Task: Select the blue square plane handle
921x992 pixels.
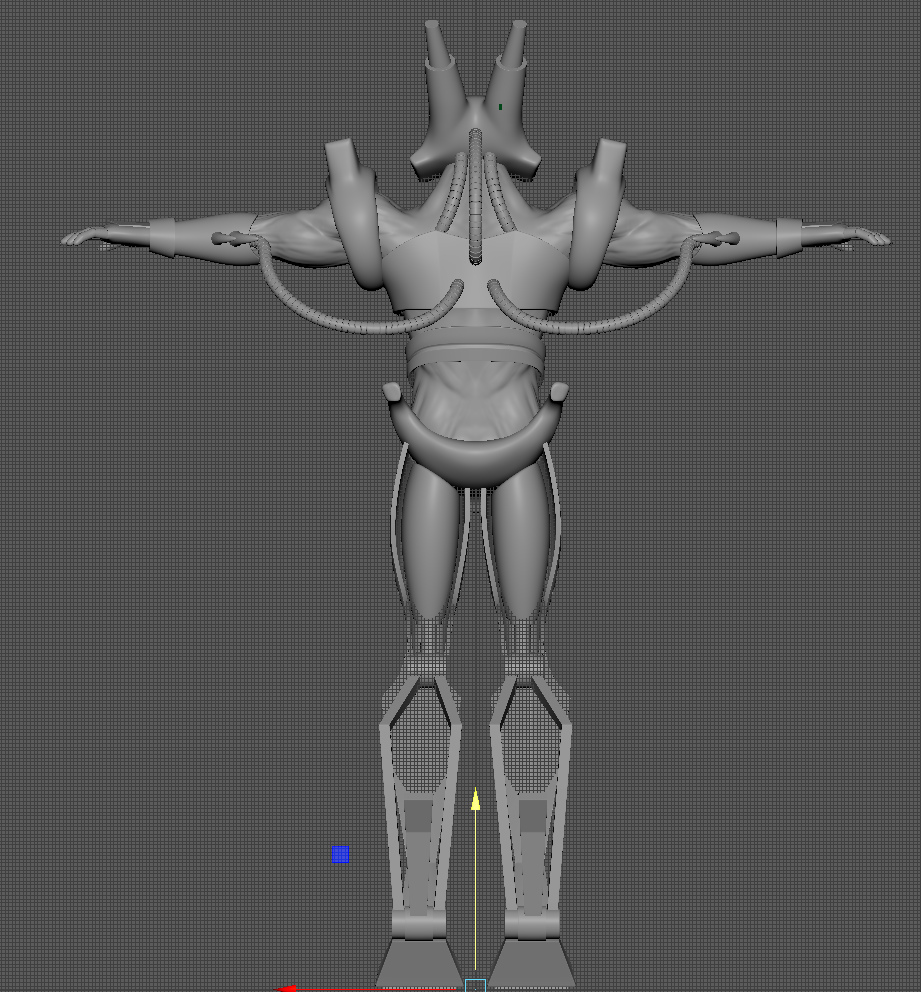Action: 340,855
